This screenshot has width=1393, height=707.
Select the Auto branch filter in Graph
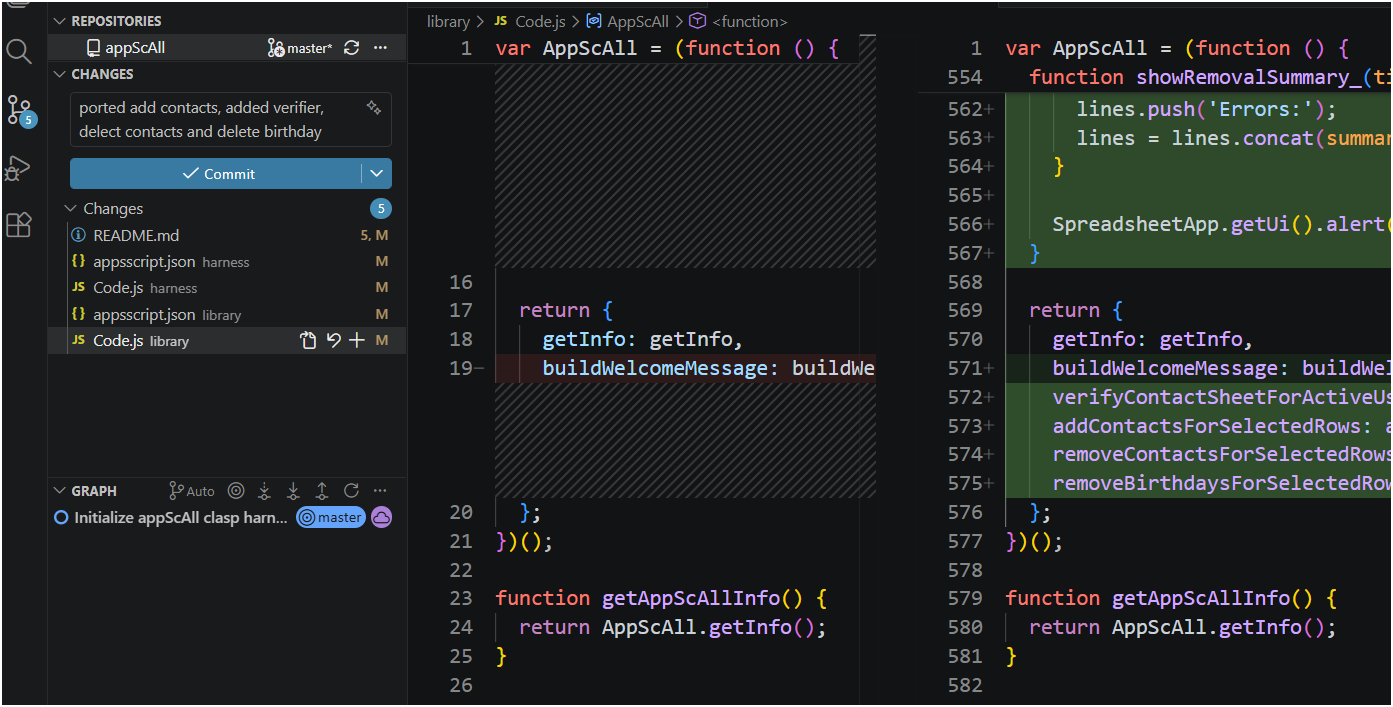pos(192,491)
